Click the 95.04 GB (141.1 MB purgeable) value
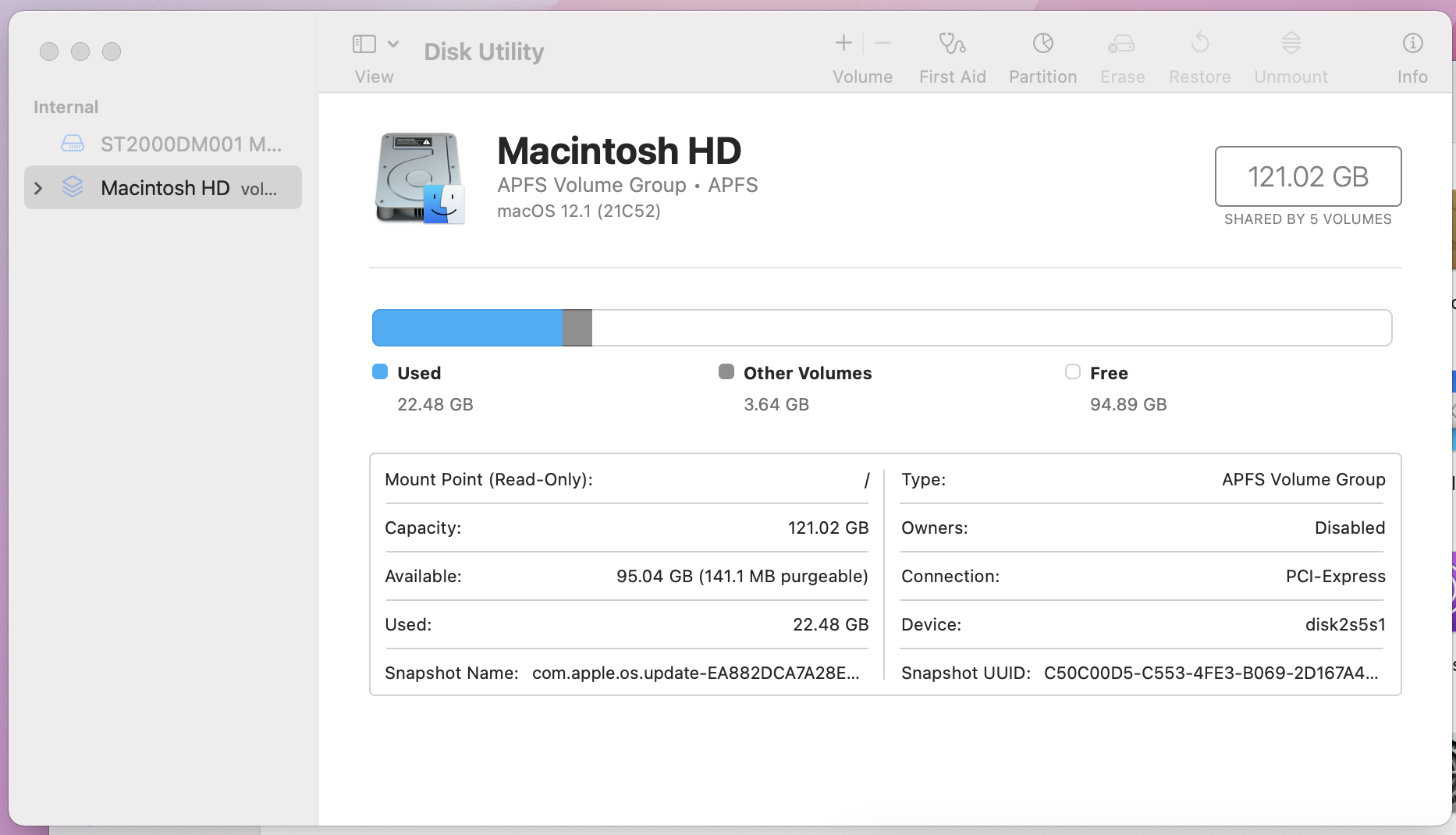This screenshot has height=835, width=1456. pyautogui.click(x=742, y=576)
